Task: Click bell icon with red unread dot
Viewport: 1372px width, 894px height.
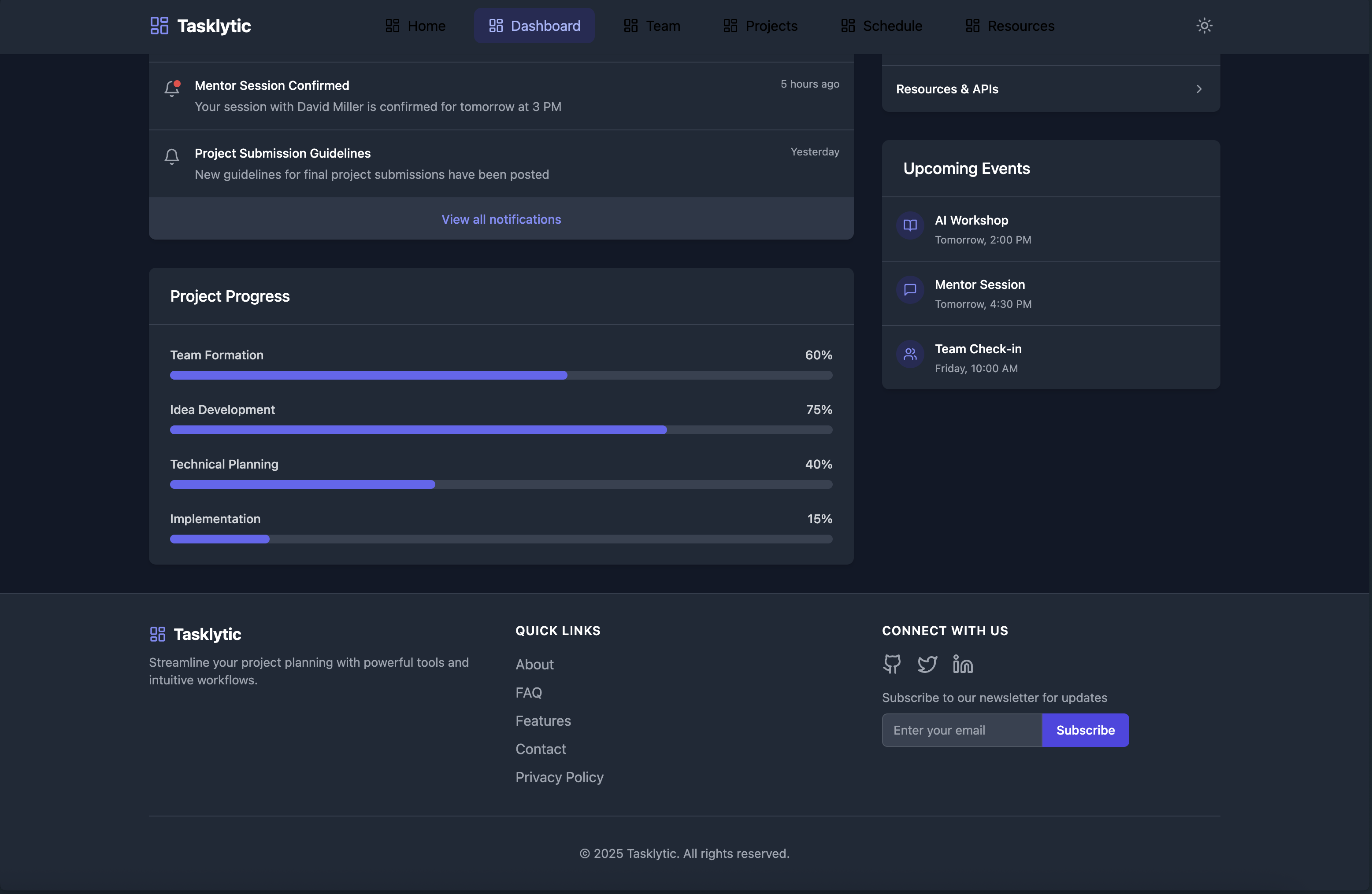Action: [172, 88]
